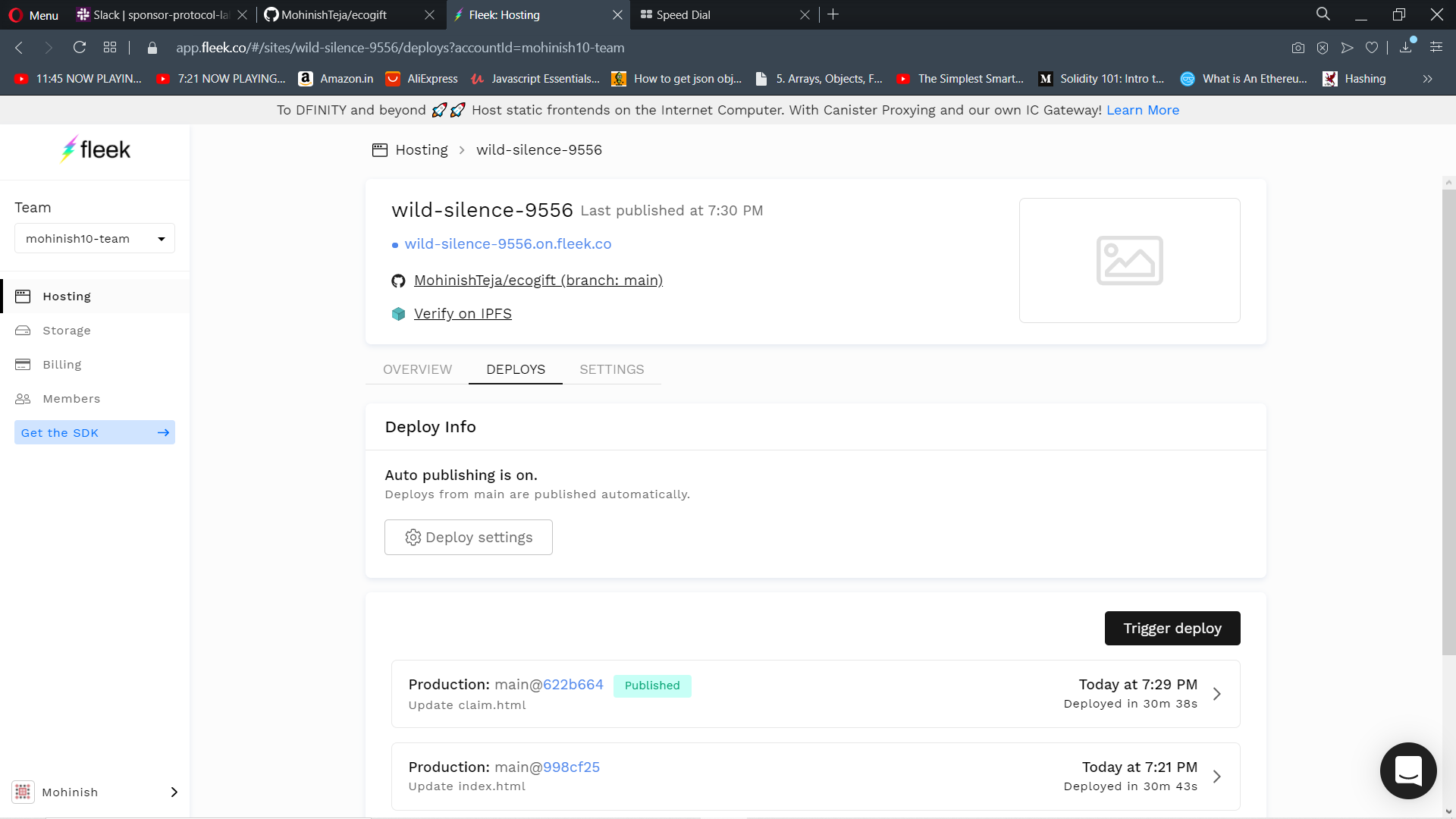This screenshot has height=819, width=1456.
Task: Switch to the OVERVIEW tab
Action: (417, 369)
